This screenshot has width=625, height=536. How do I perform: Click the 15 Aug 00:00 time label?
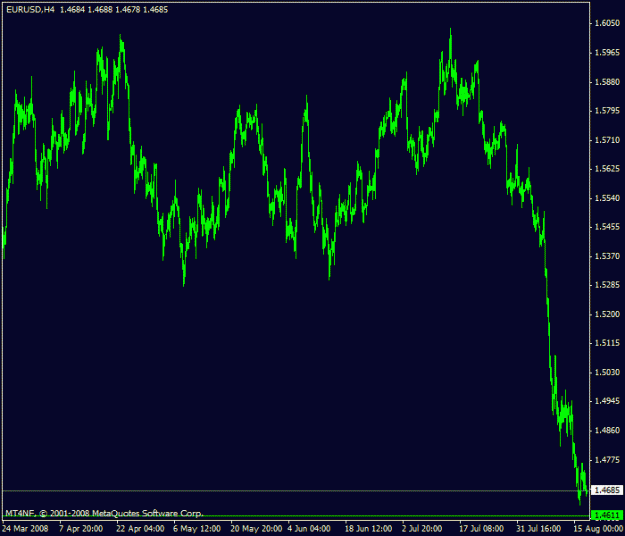[x=598, y=529]
